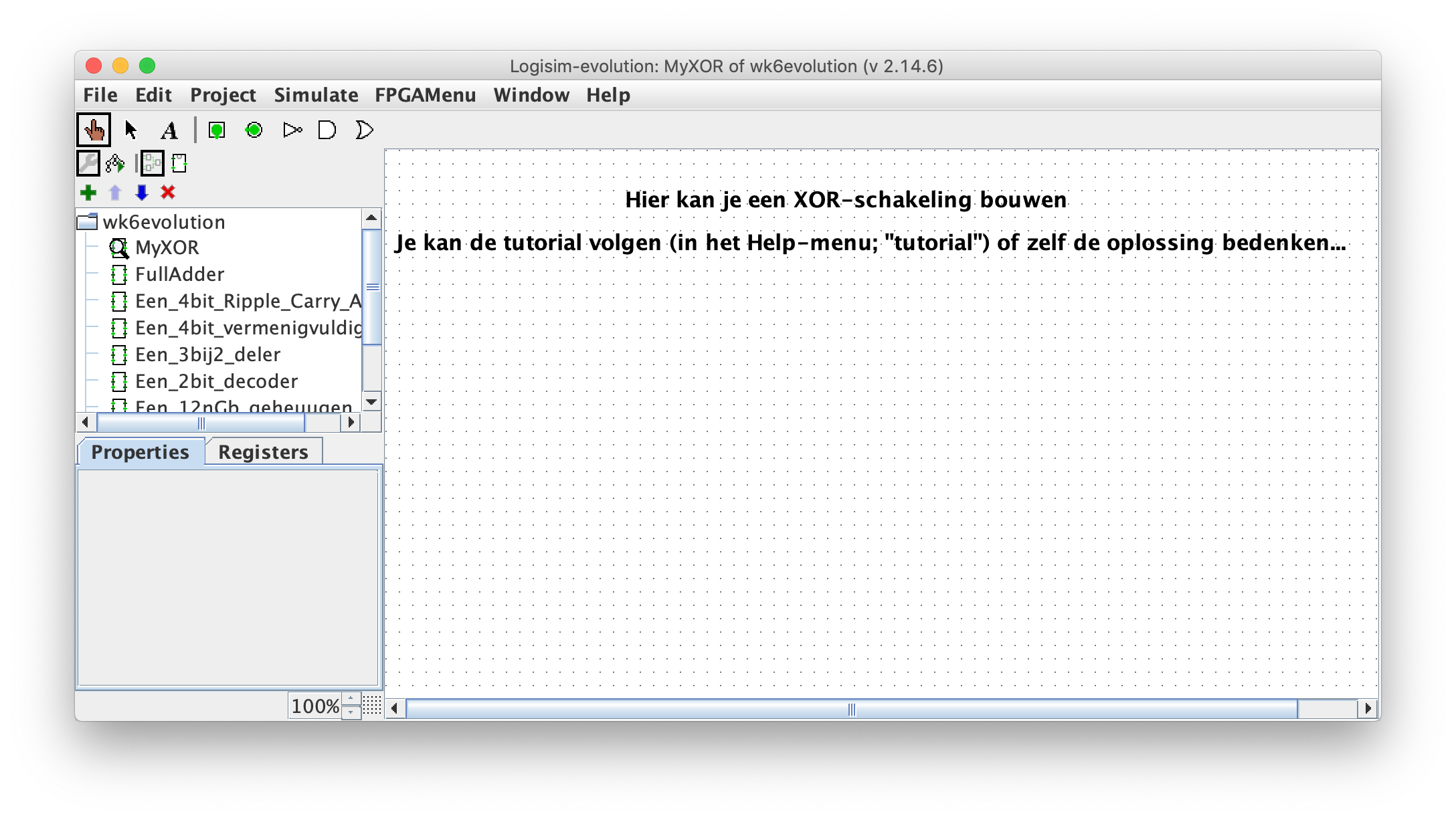Show simulation hierarchy view

(115, 163)
